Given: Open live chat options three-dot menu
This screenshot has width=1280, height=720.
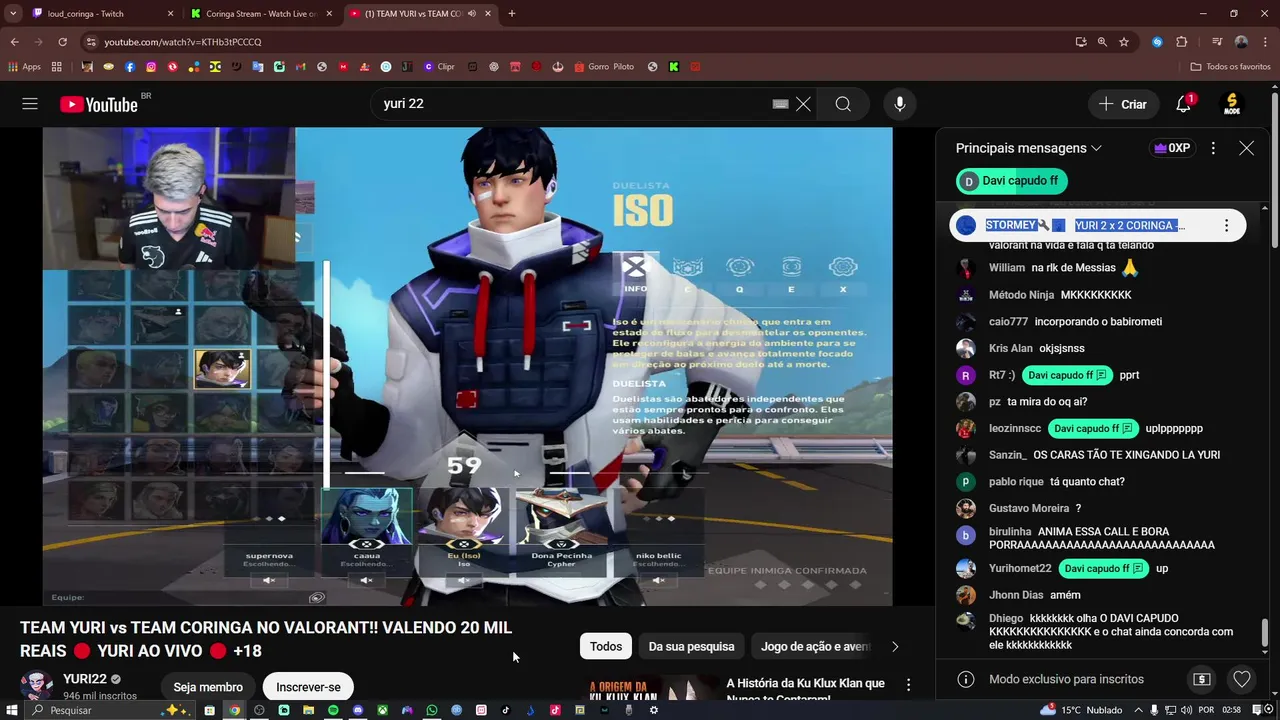Looking at the screenshot, I should click(1213, 148).
